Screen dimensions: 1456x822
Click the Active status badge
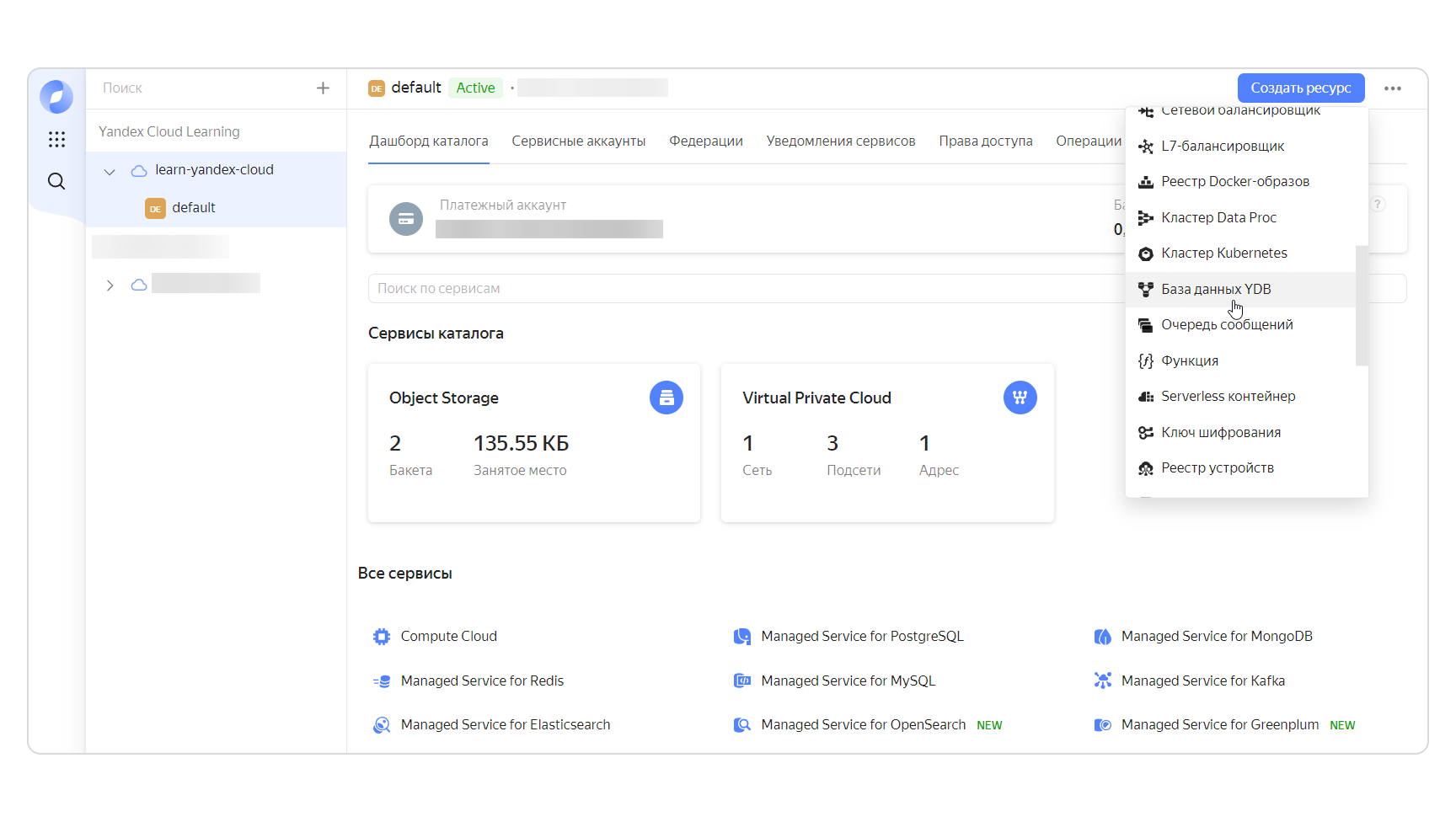(475, 88)
